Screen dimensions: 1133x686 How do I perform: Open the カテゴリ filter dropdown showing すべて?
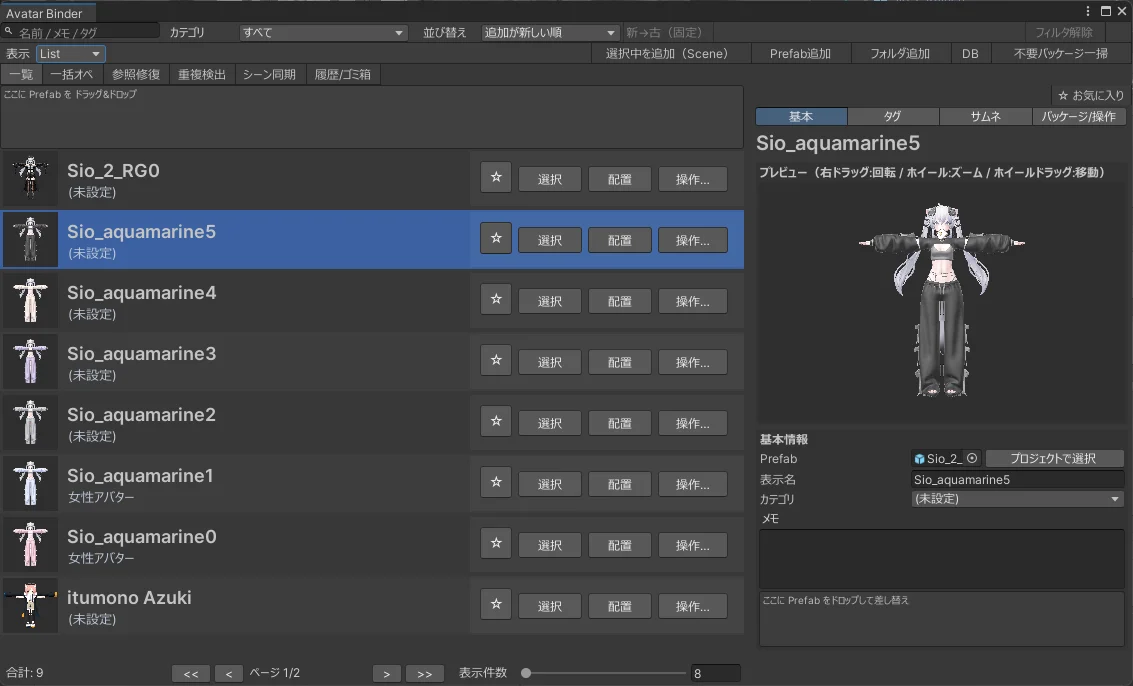[323, 32]
